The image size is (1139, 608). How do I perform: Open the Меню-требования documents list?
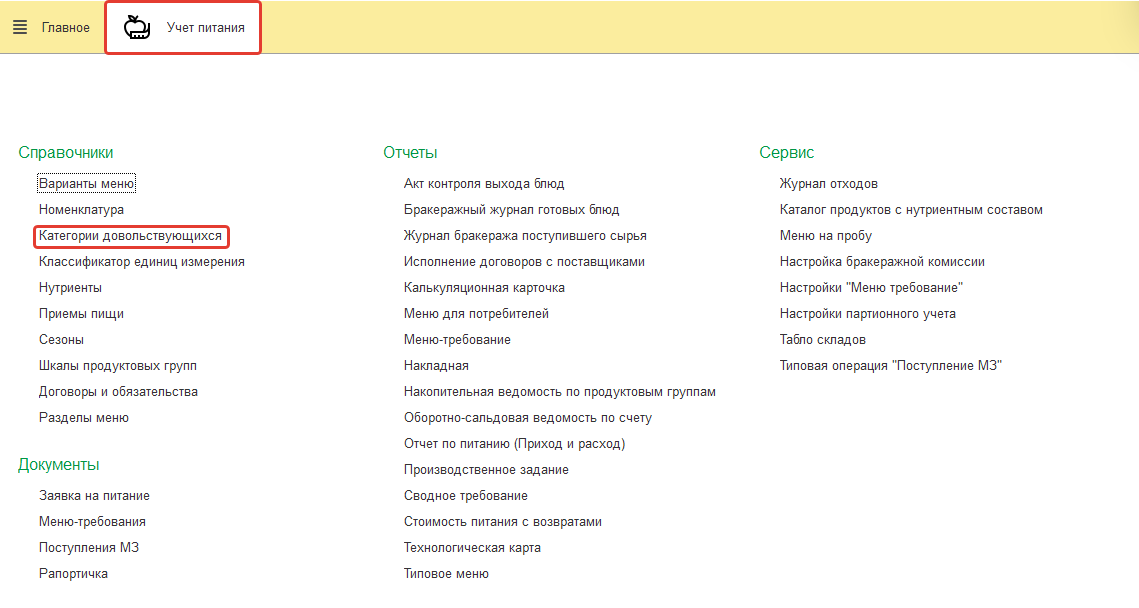click(92, 522)
